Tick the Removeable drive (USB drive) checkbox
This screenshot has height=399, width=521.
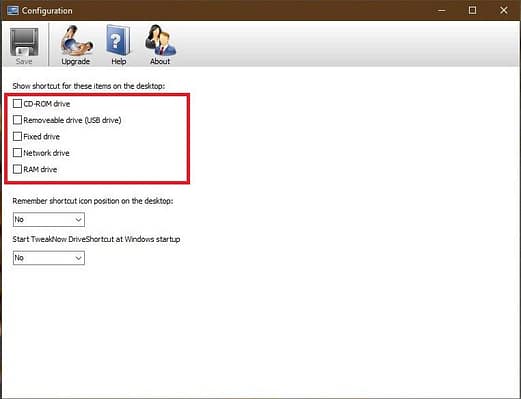tap(17, 120)
